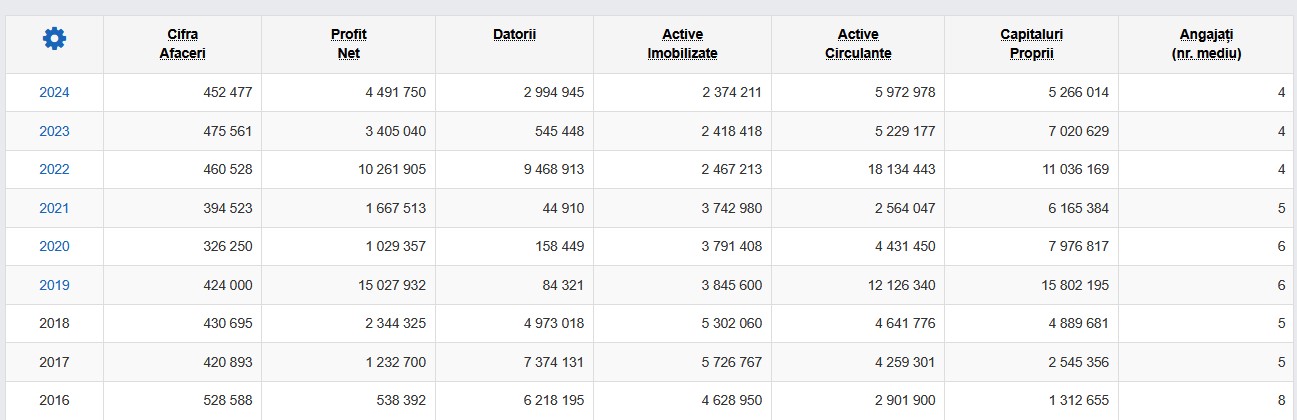Select the 8 employees value for 2016
This screenshot has height=420, width=1297.
[1281, 400]
